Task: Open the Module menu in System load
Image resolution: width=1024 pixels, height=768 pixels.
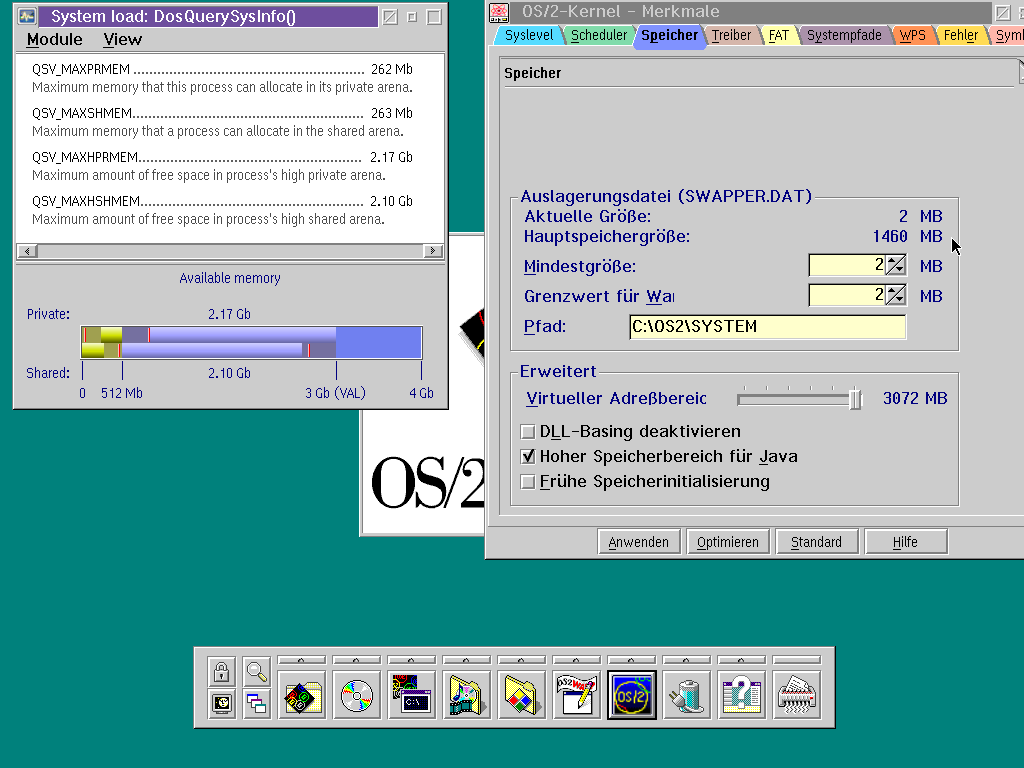Action: (55, 40)
